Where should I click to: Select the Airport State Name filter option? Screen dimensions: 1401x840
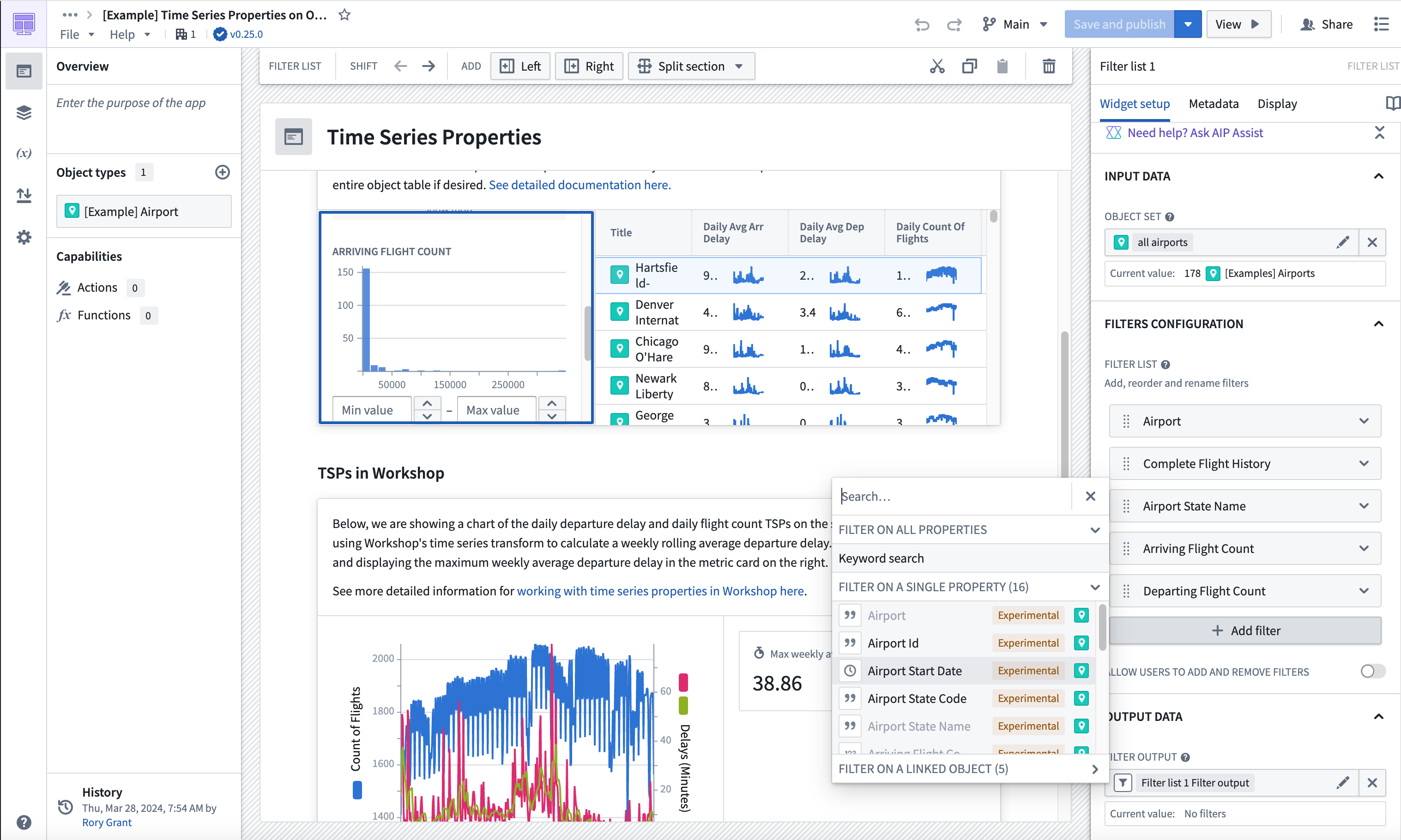point(917,726)
